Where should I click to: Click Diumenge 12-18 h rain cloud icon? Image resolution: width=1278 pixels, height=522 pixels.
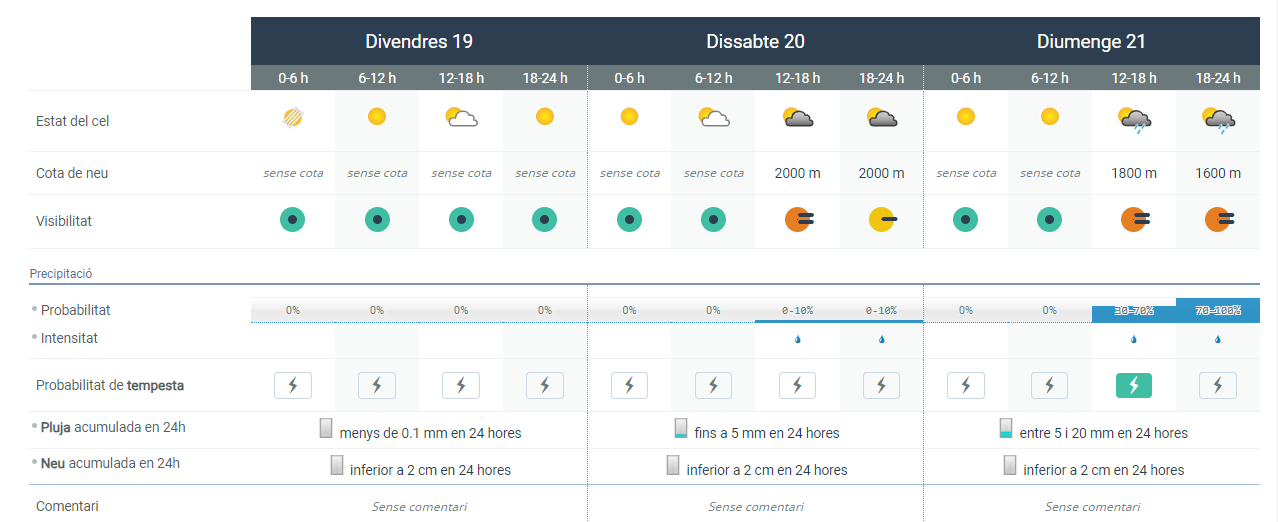click(1133, 120)
